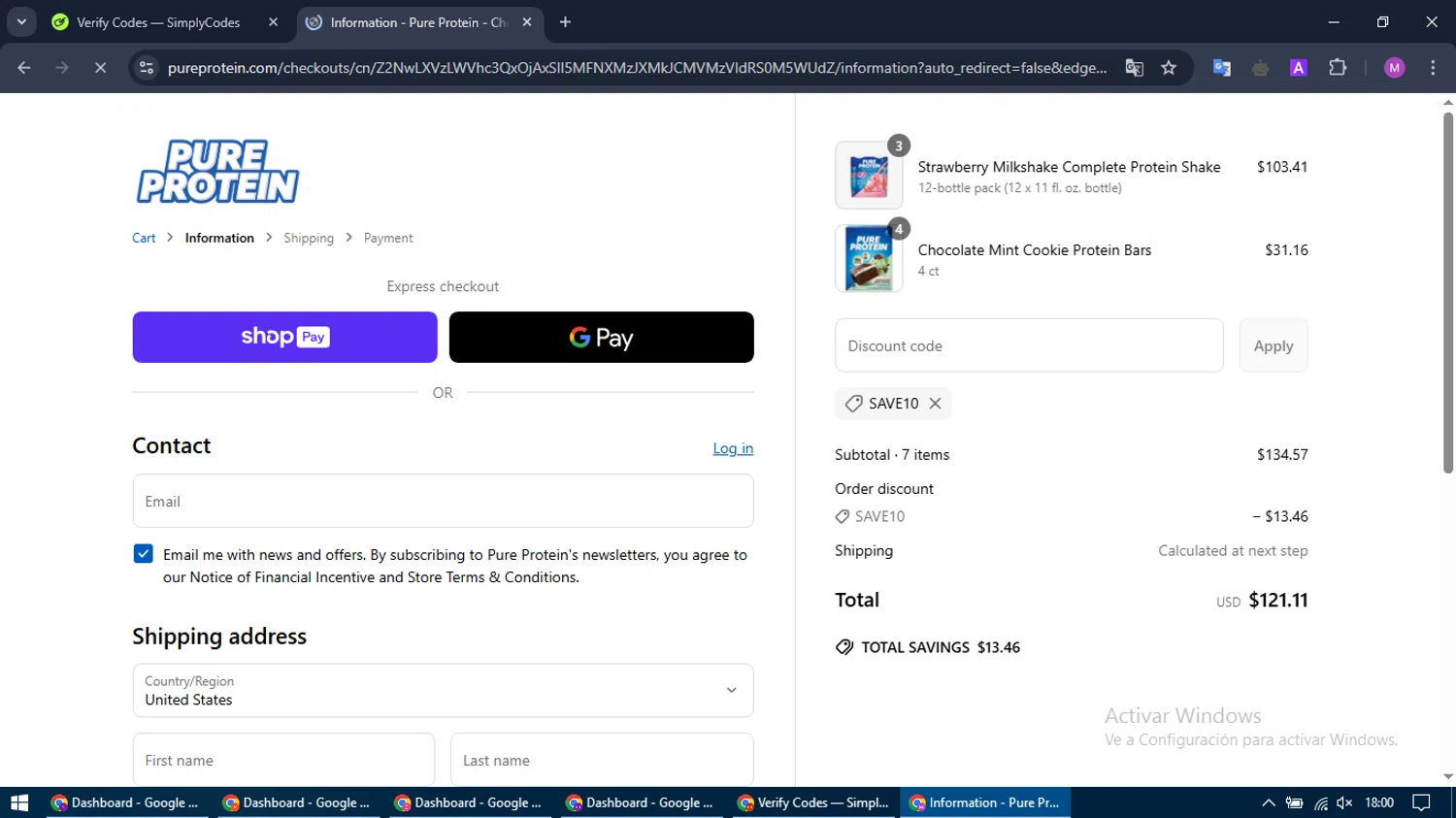This screenshot has width=1456, height=818.
Task: Bookmark this page with the star icon
Action: (1169, 68)
